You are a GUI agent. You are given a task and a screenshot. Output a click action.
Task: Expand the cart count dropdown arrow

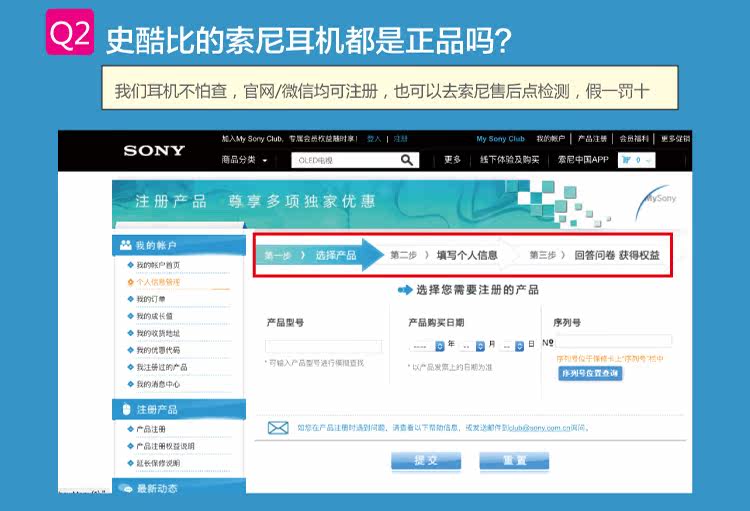tap(648, 161)
